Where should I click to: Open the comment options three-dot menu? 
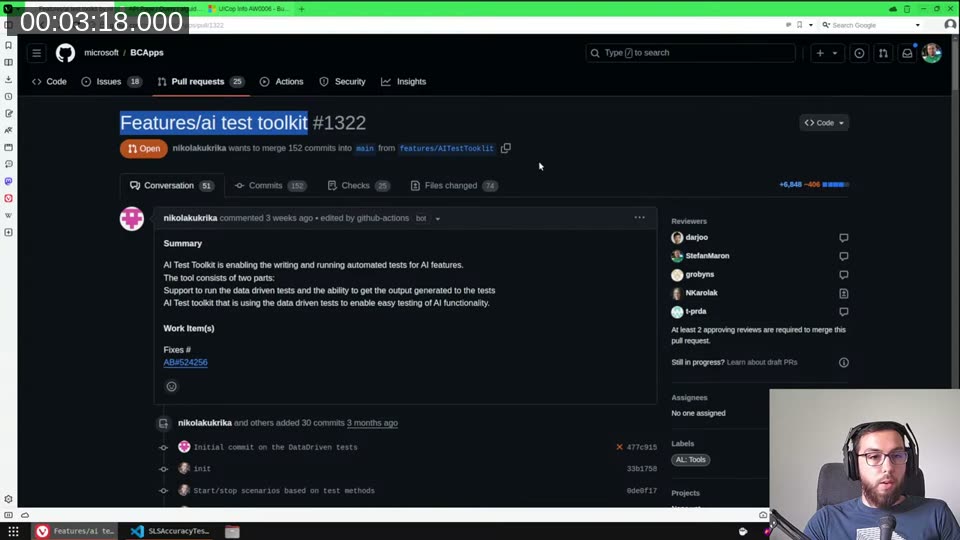click(x=639, y=217)
